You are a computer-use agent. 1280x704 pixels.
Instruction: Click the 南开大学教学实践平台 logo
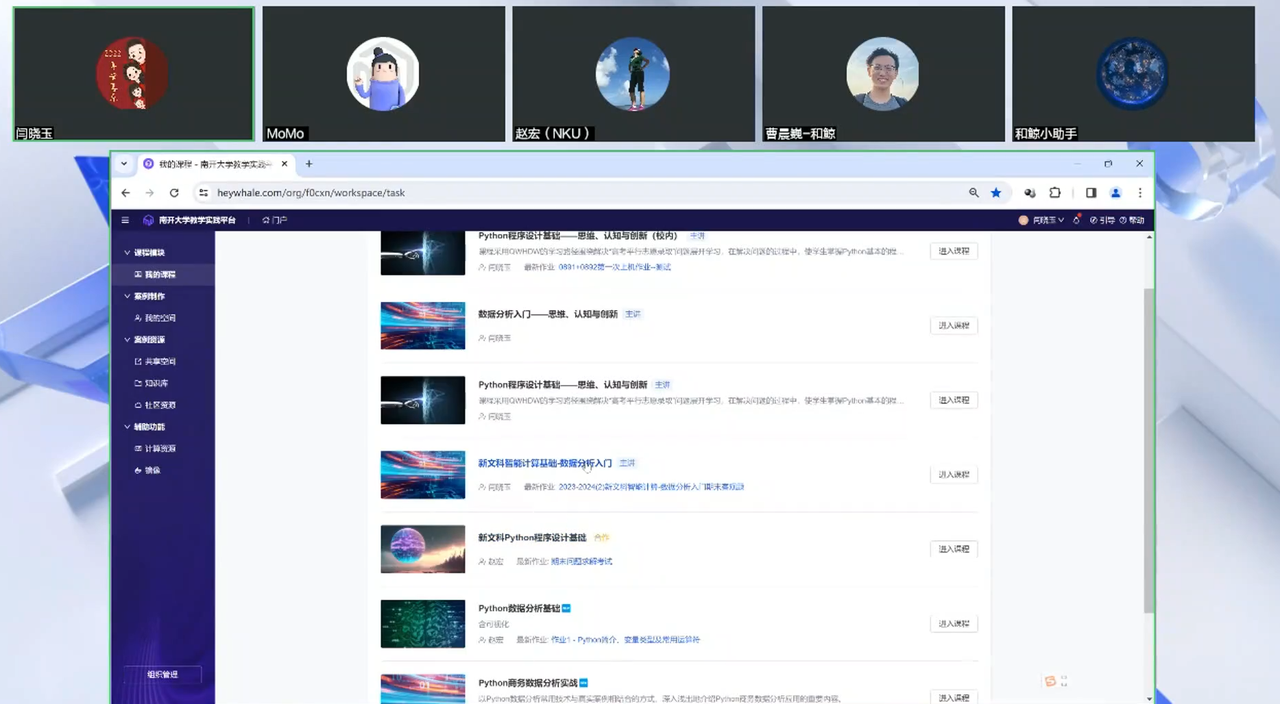pyautogui.click(x=190, y=220)
